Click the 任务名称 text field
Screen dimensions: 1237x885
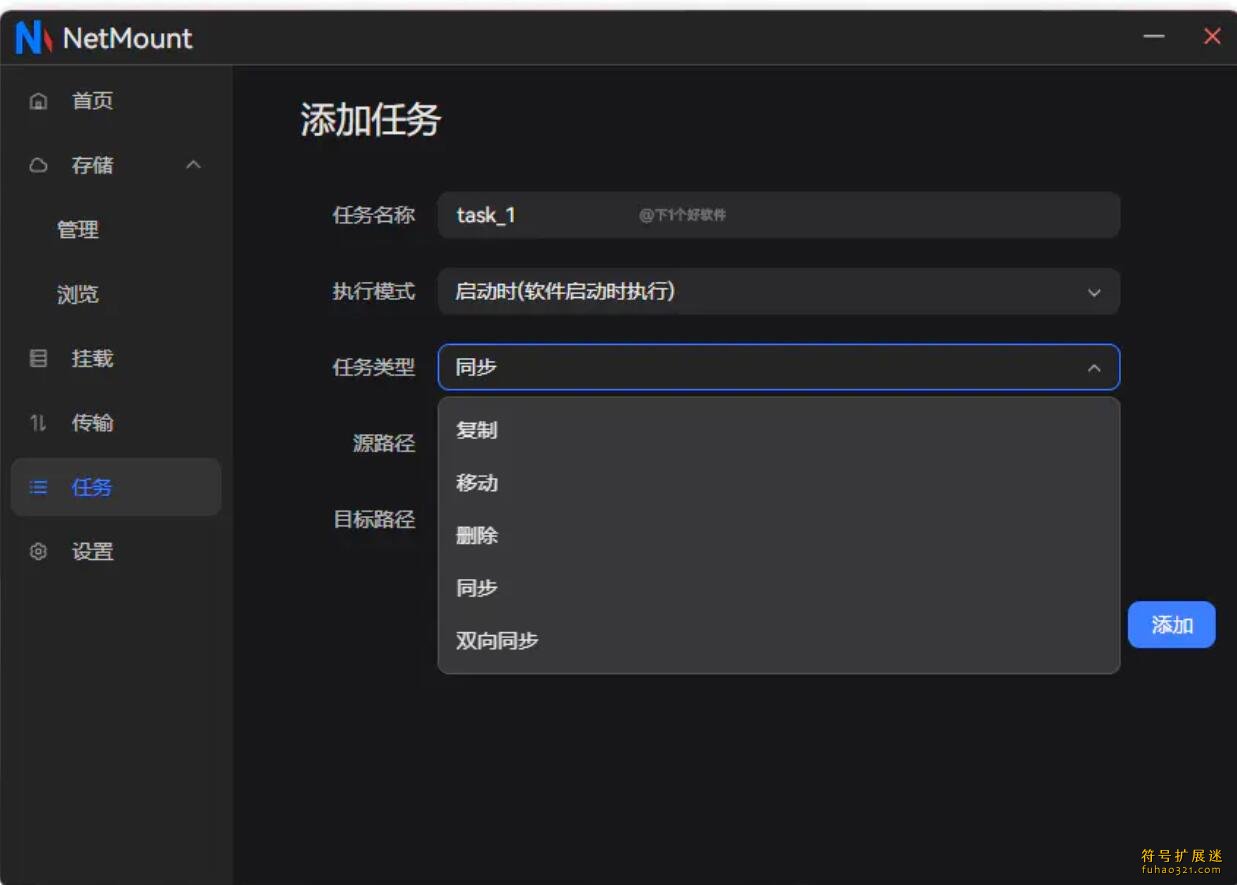[778, 215]
